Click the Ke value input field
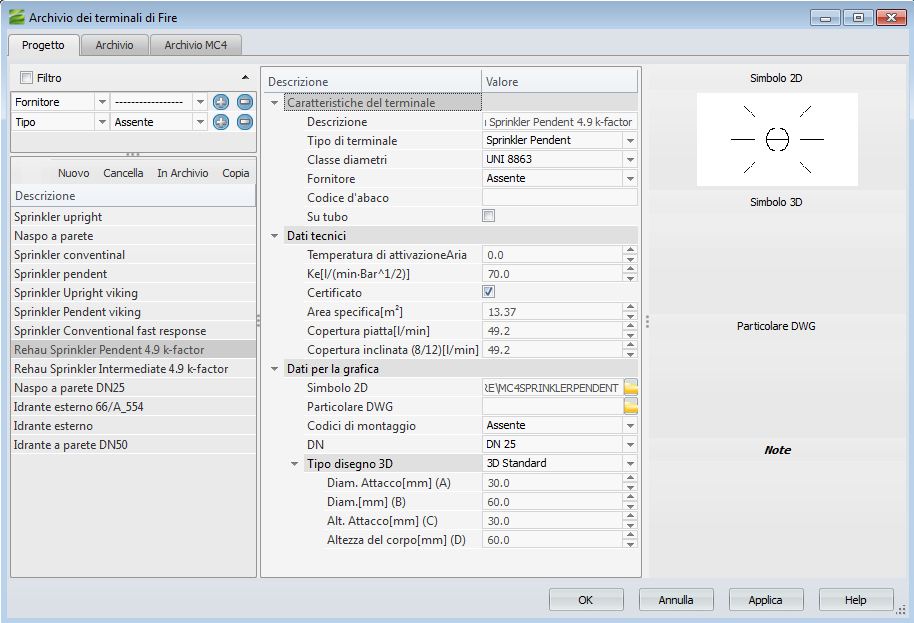The width and height of the screenshot is (914, 623). [551, 274]
